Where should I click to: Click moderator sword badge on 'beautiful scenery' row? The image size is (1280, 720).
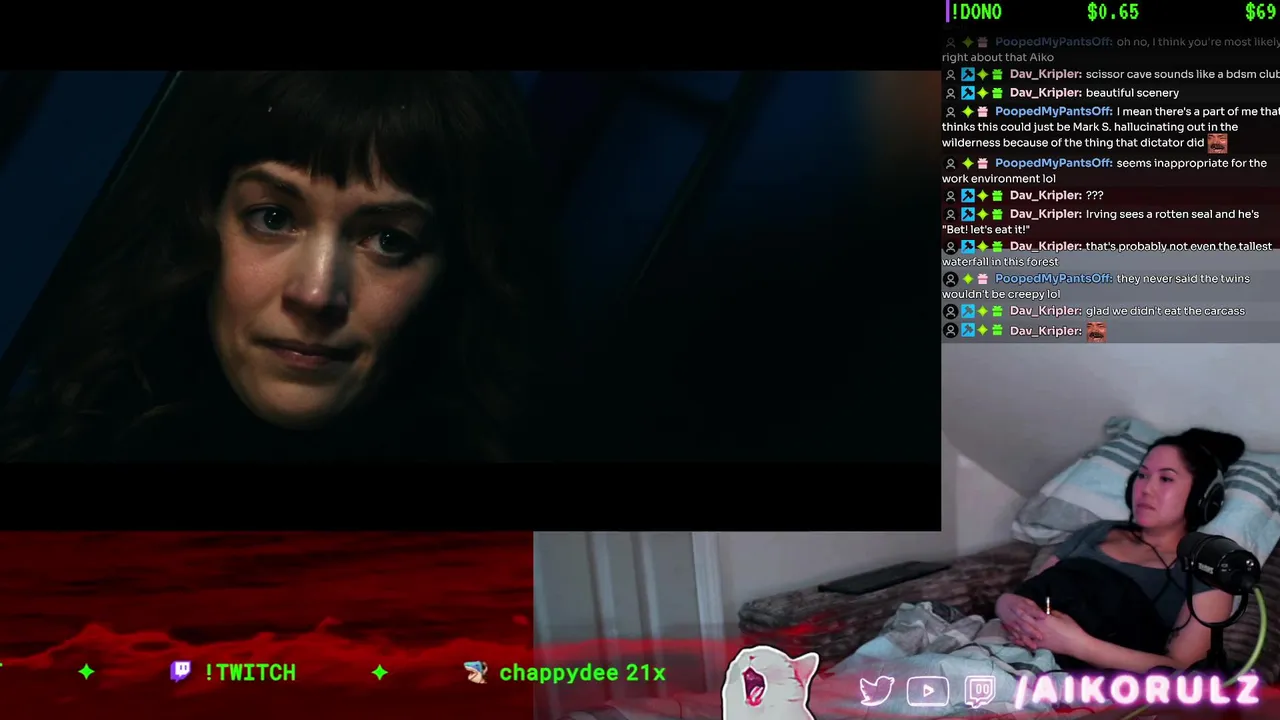[967, 93]
